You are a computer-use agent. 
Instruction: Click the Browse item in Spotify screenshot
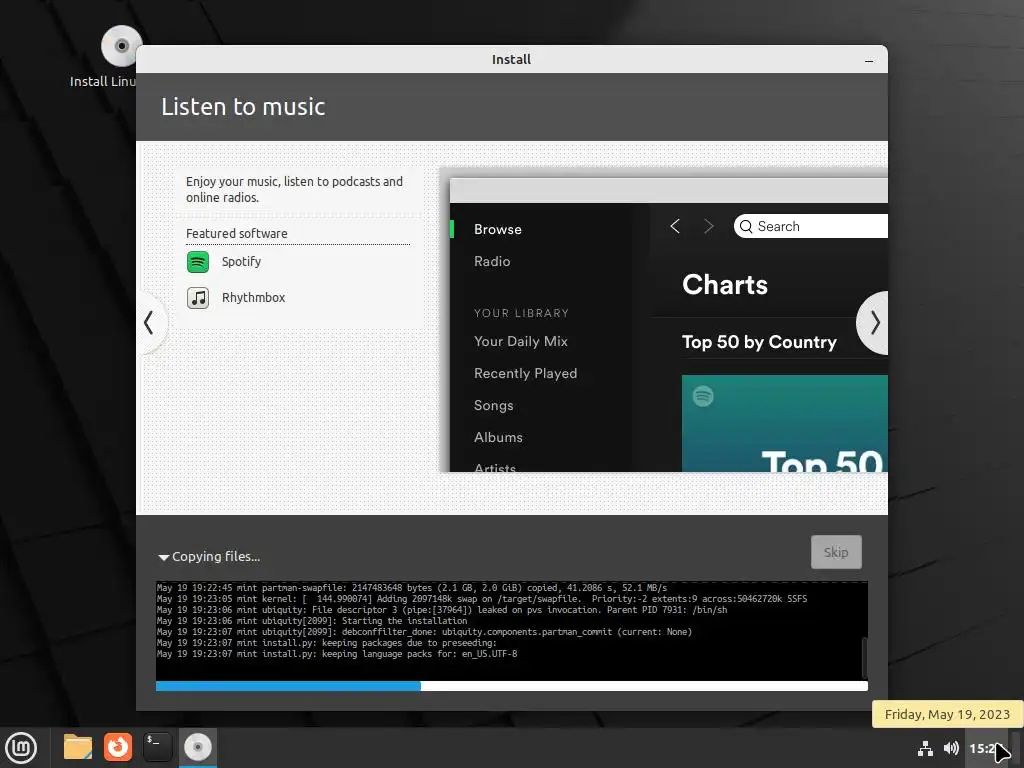click(498, 229)
